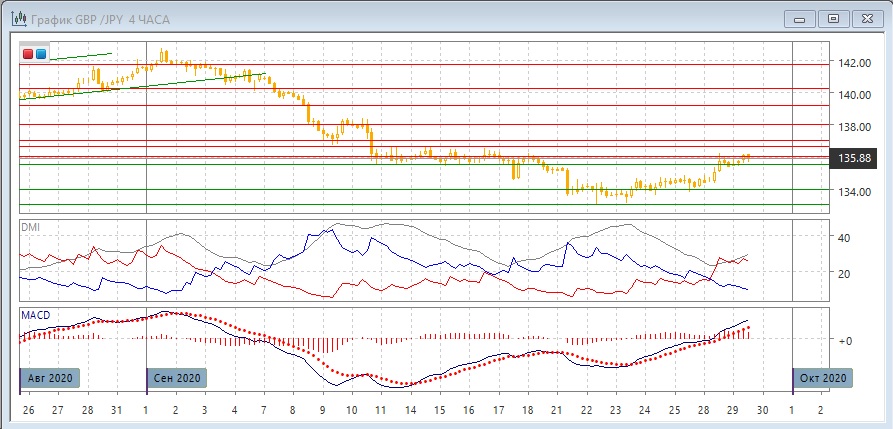Click the 134.00 level on price axis
The width and height of the screenshot is (893, 429).
coord(855,192)
